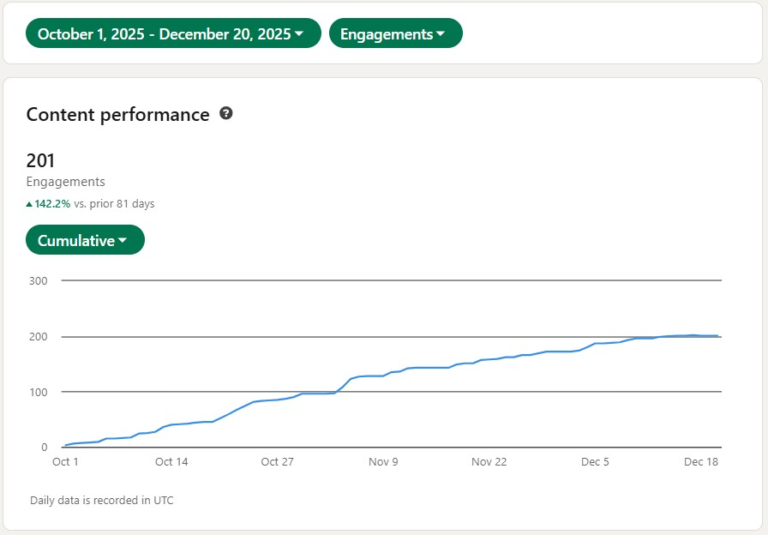Viewport: 768px width, 535px height.
Task: Click the Oct 14 axis label
Action: point(171,462)
